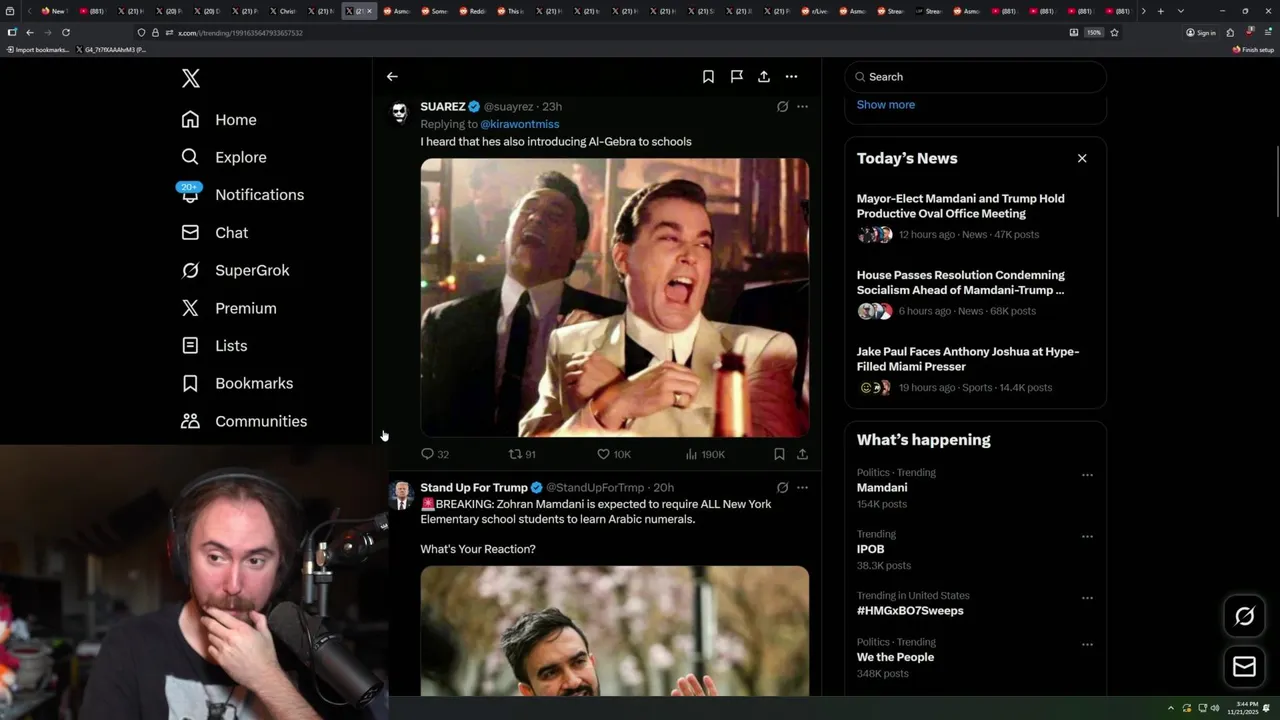
Task: Open Notifications with 20+ badge
Action: [242, 195]
